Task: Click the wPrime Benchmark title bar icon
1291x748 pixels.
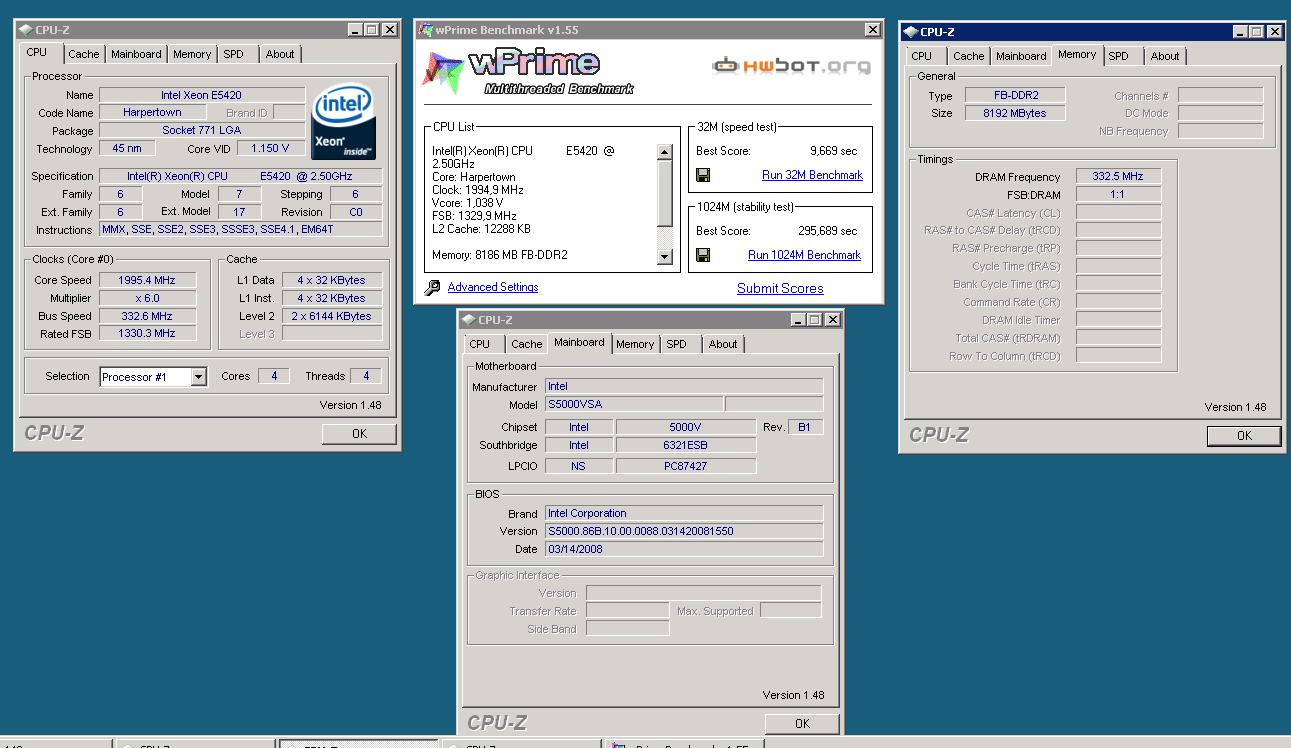Action: [425, 30]
